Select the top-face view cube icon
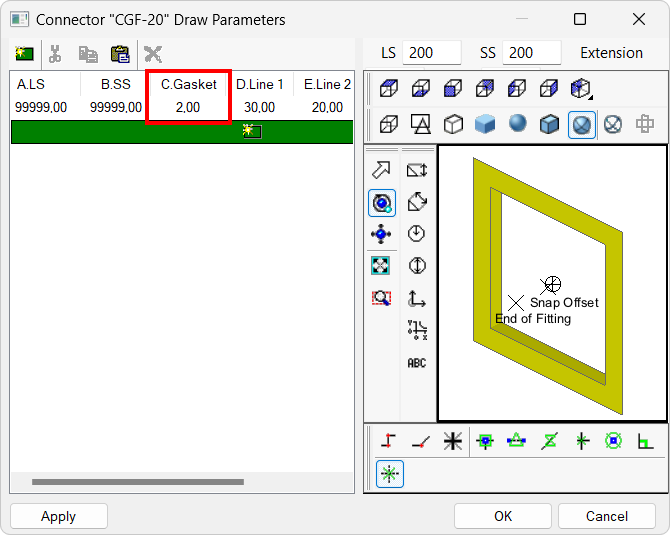This screenshot has width=670, height=535. (x=388, y=88)
